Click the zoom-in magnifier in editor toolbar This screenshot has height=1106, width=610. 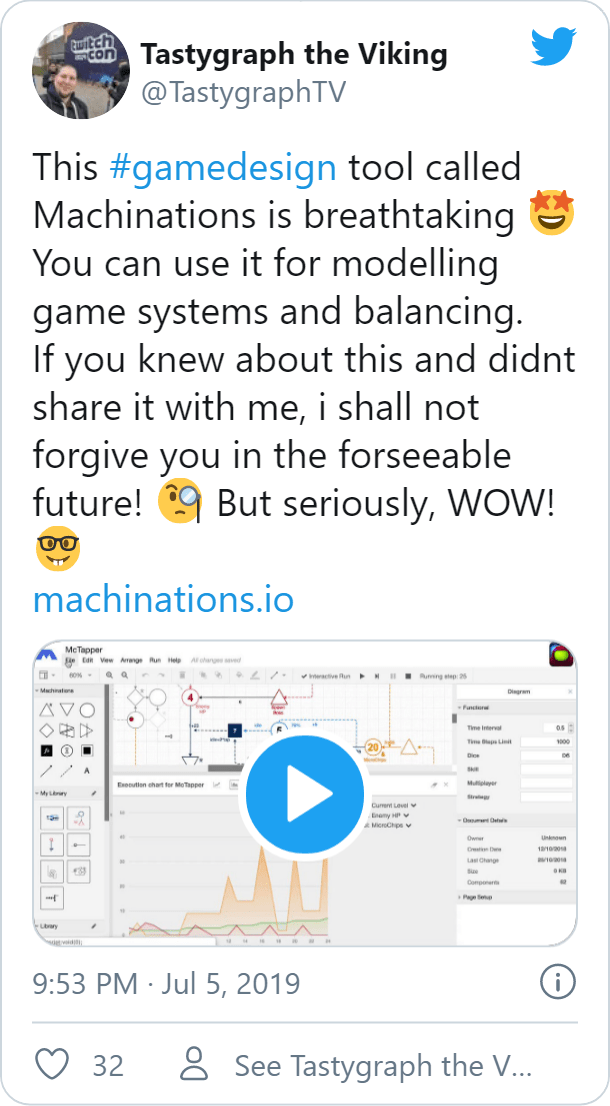108,676
